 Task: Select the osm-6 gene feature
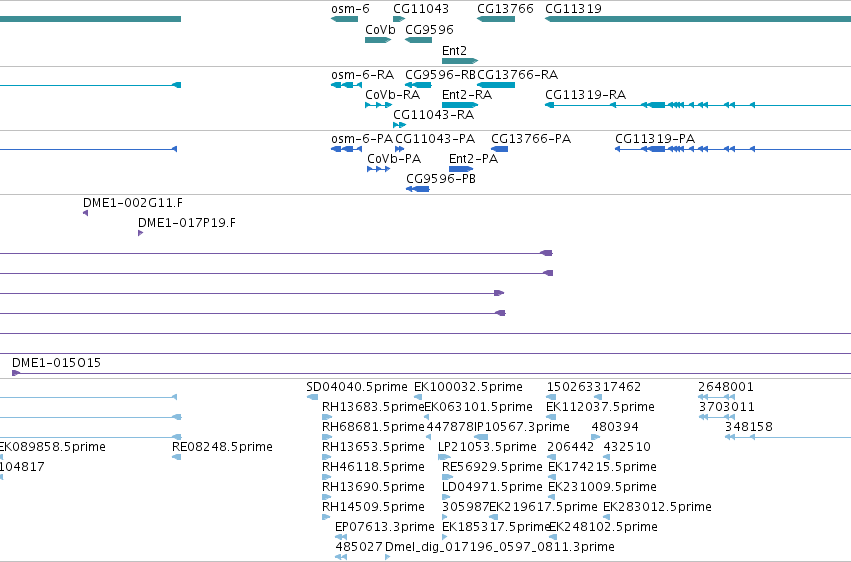coord(344,19)
